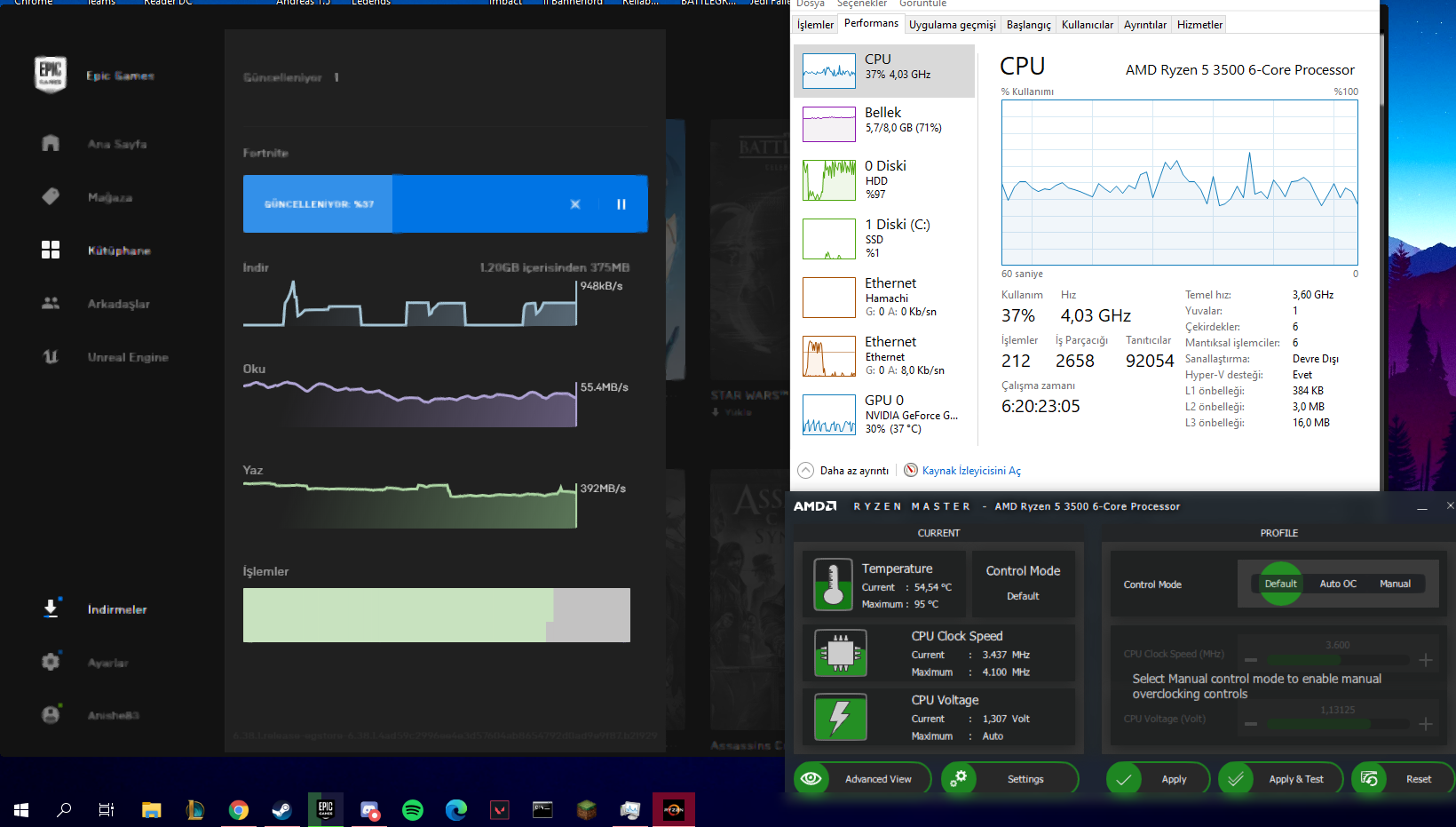The width and height of the screenshot is (1456, 827).
Task: Open the Hizmetler tab
Action: 1199,25
